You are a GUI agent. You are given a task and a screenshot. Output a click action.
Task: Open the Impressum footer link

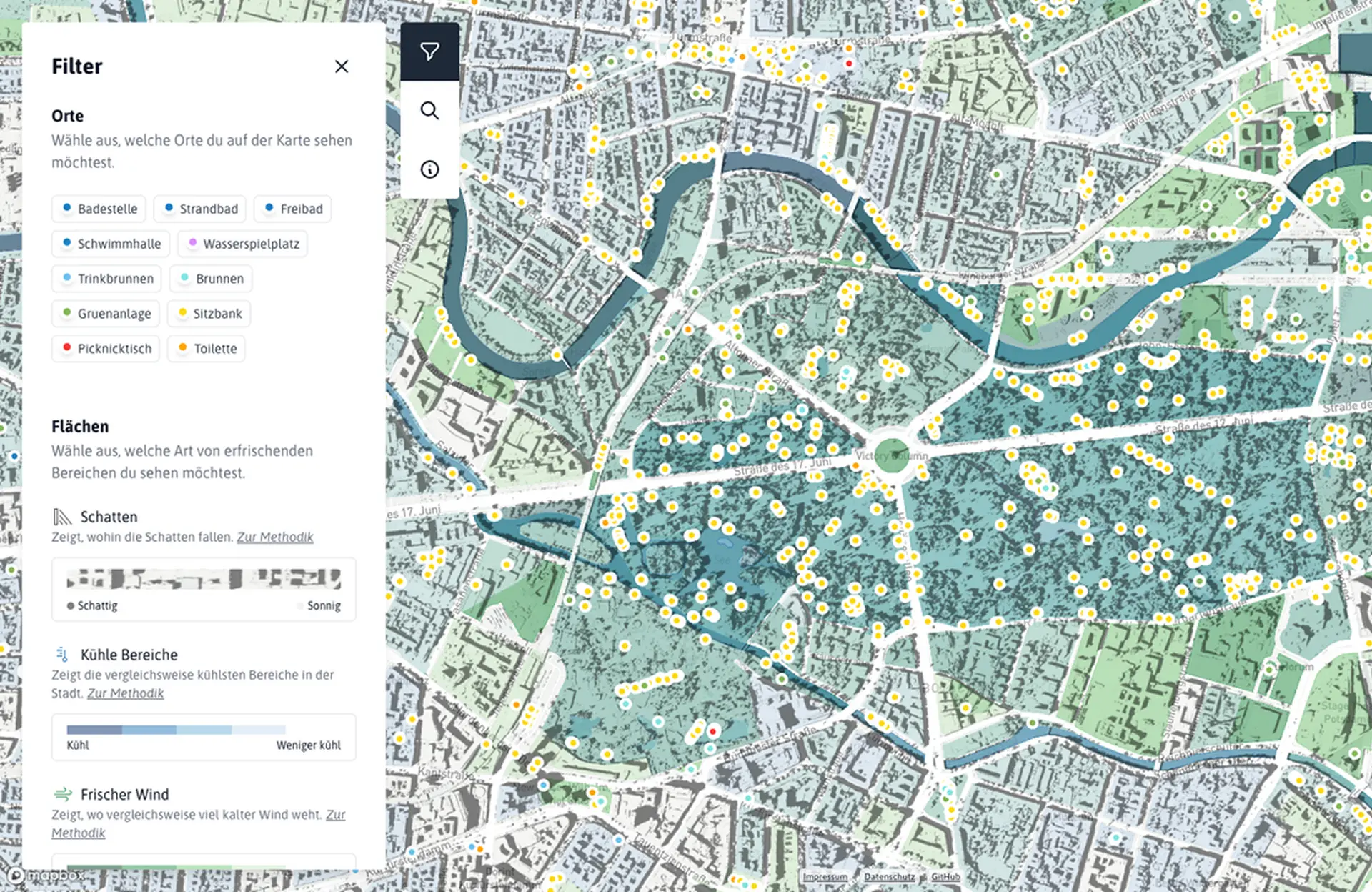[825, 877]
